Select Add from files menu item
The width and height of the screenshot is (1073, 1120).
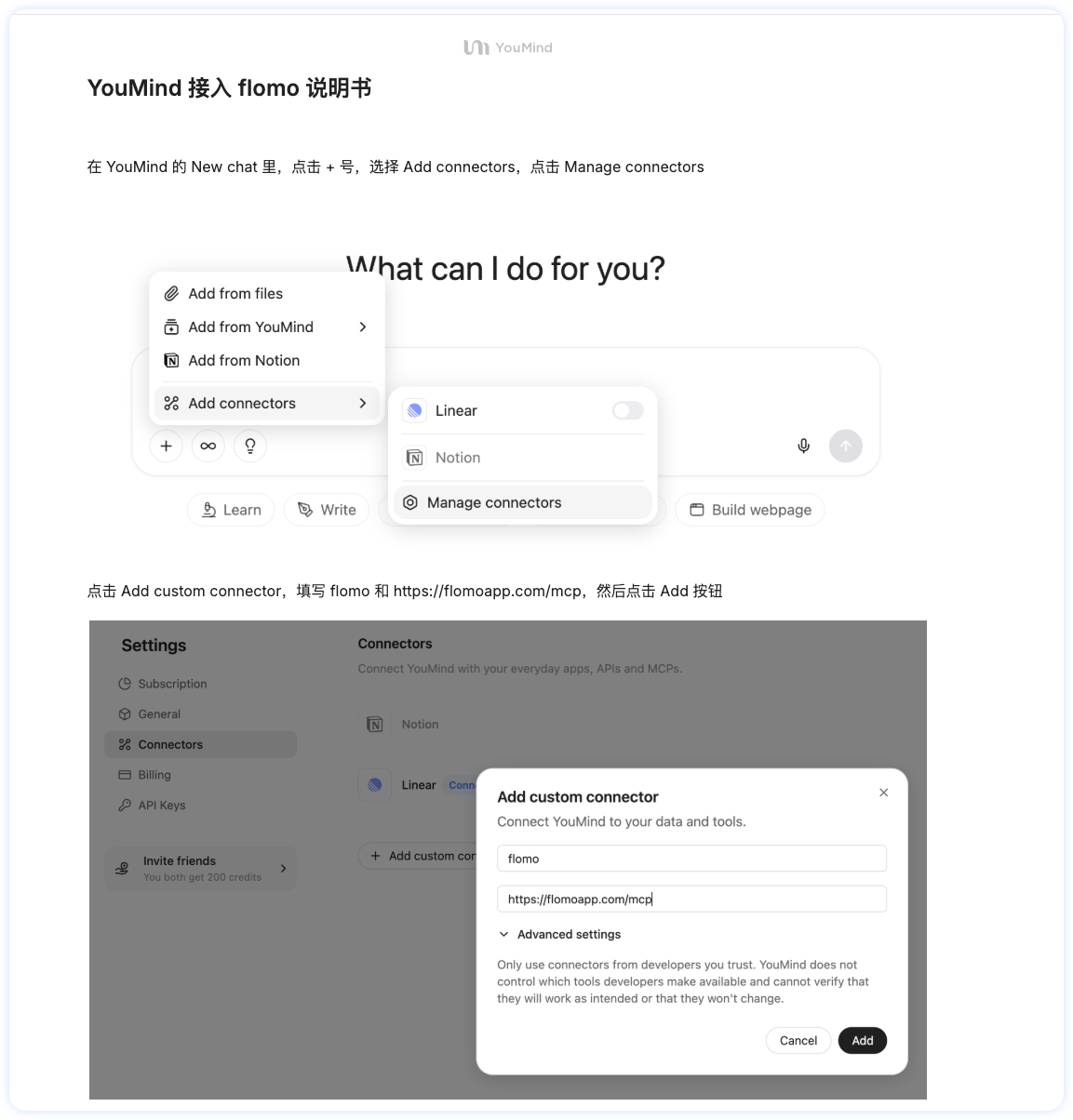point(267,293)
